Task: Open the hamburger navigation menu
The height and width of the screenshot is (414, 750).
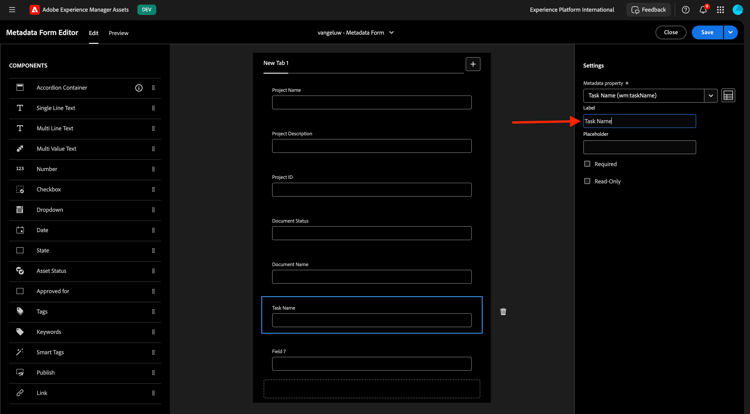Action: pos(12,10)
